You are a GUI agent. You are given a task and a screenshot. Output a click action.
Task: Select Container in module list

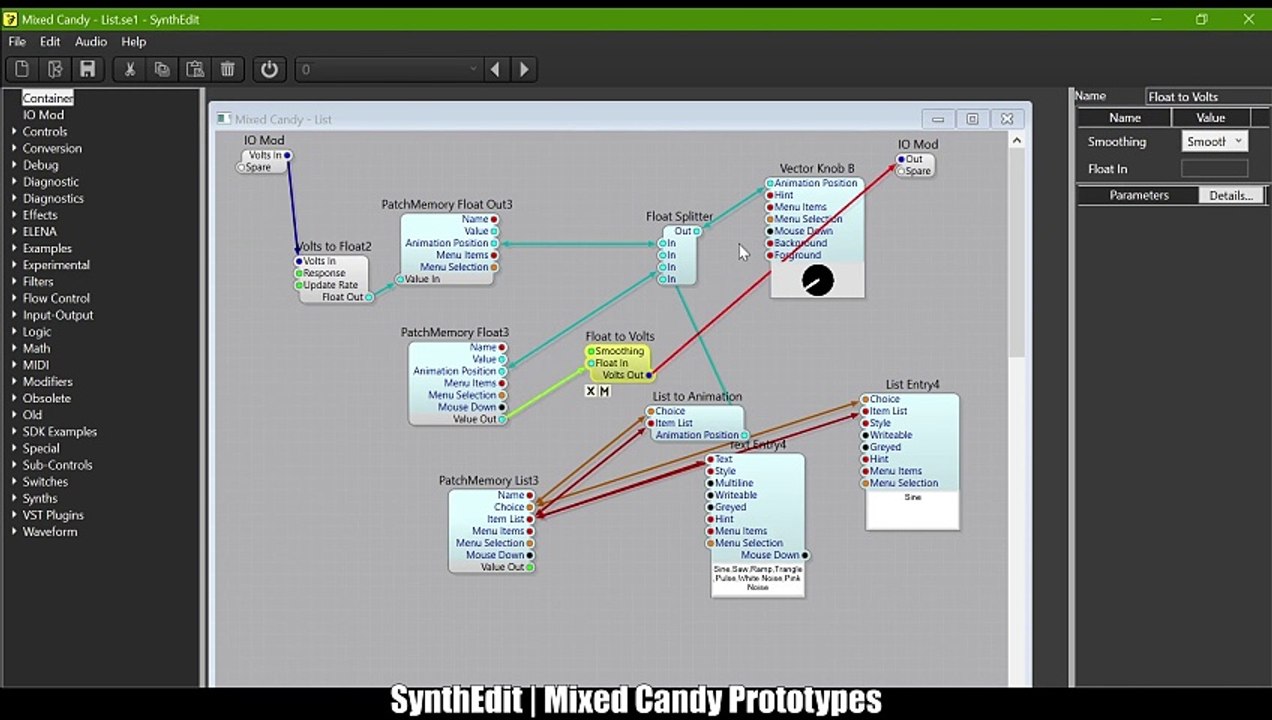pyautogui.click(x=48, y=98)
